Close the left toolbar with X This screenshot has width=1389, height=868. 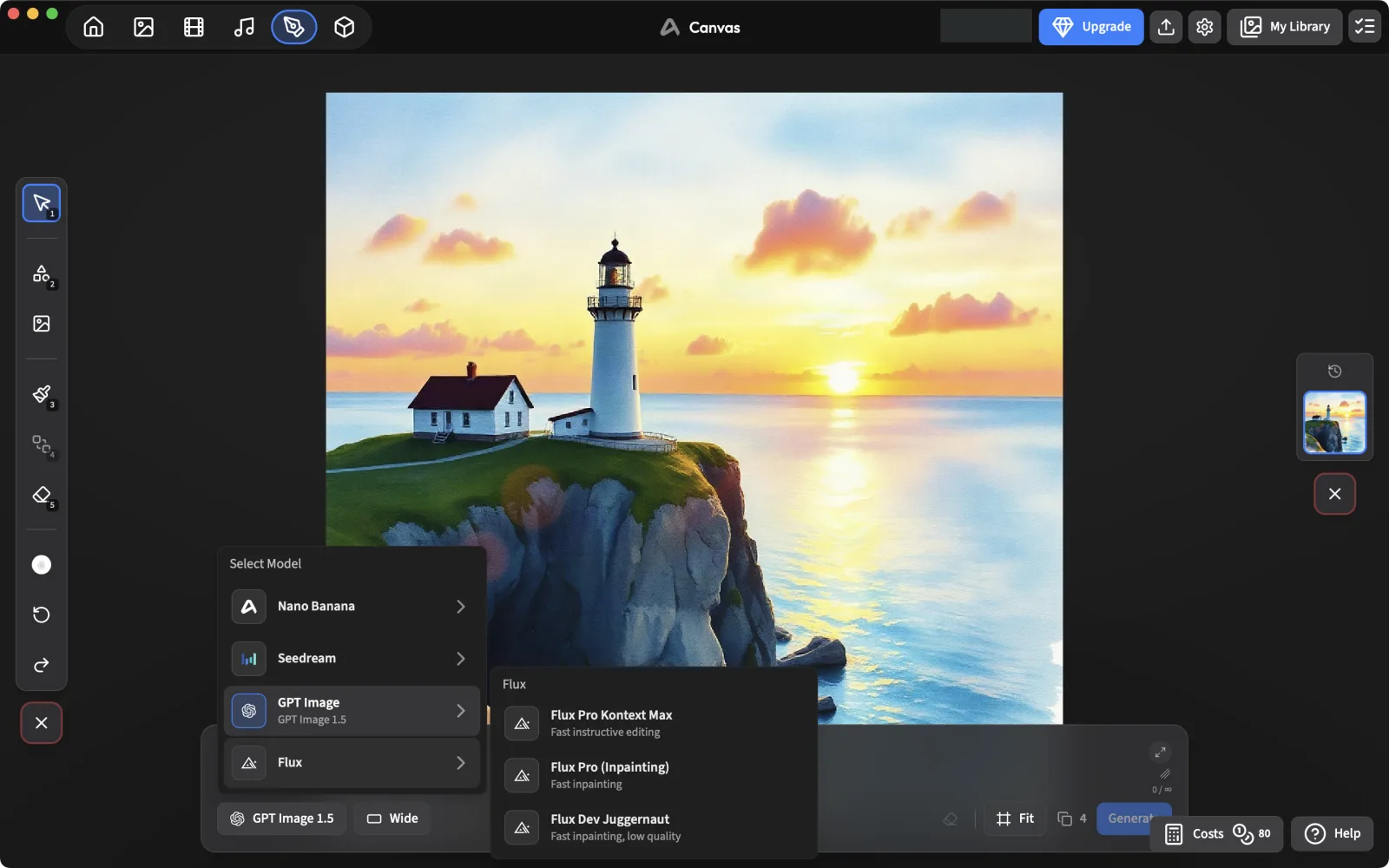(x=42, y=723)
